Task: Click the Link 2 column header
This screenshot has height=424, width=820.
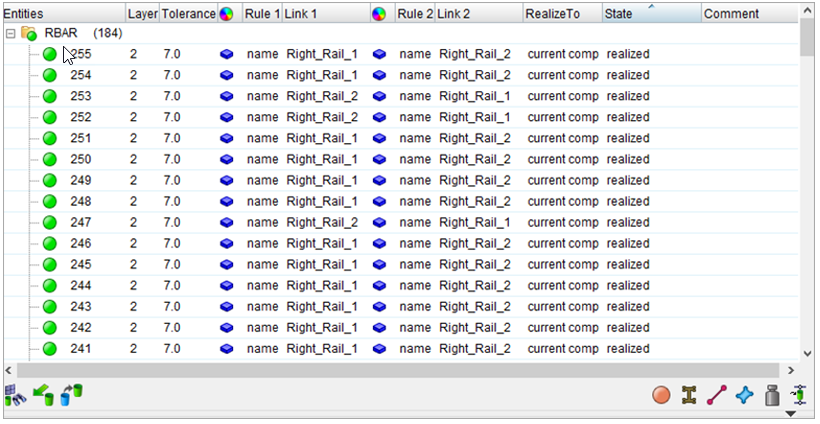Action: pos(479,14)
